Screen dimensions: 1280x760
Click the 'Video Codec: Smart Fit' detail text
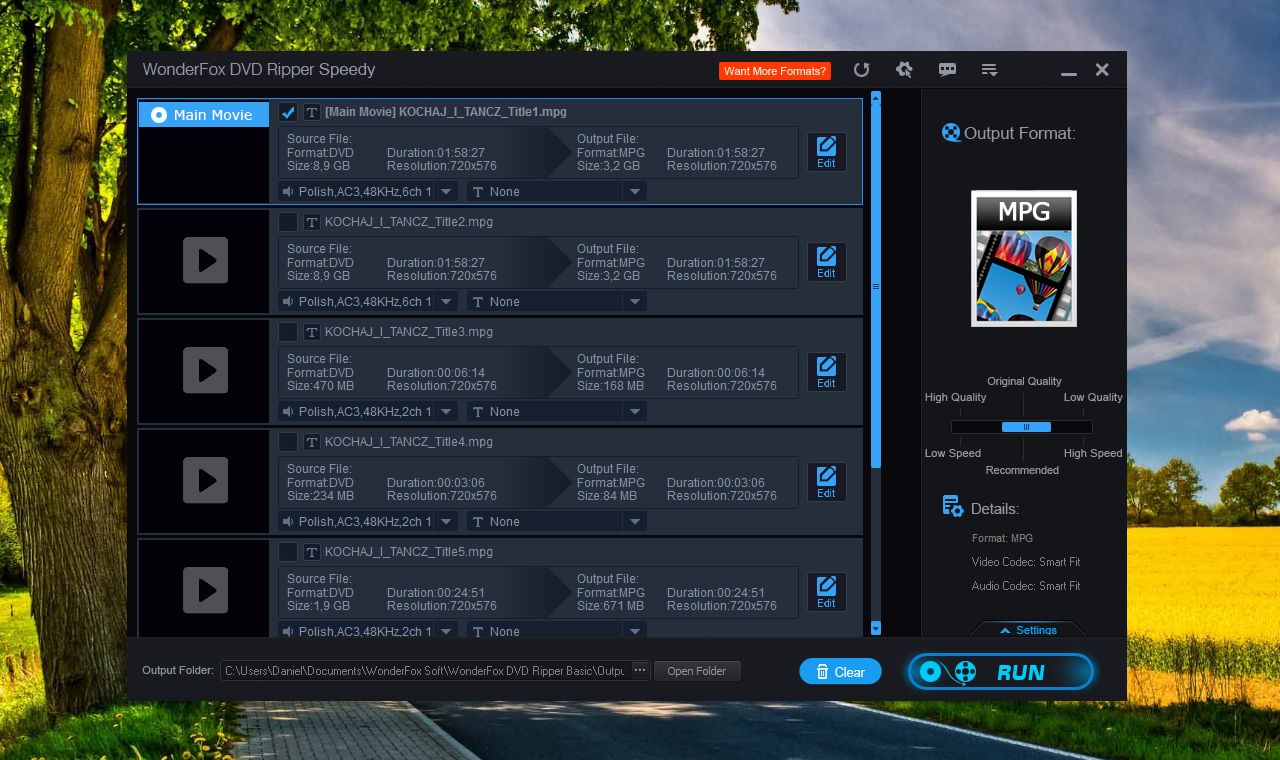(x=1026, y=562)
